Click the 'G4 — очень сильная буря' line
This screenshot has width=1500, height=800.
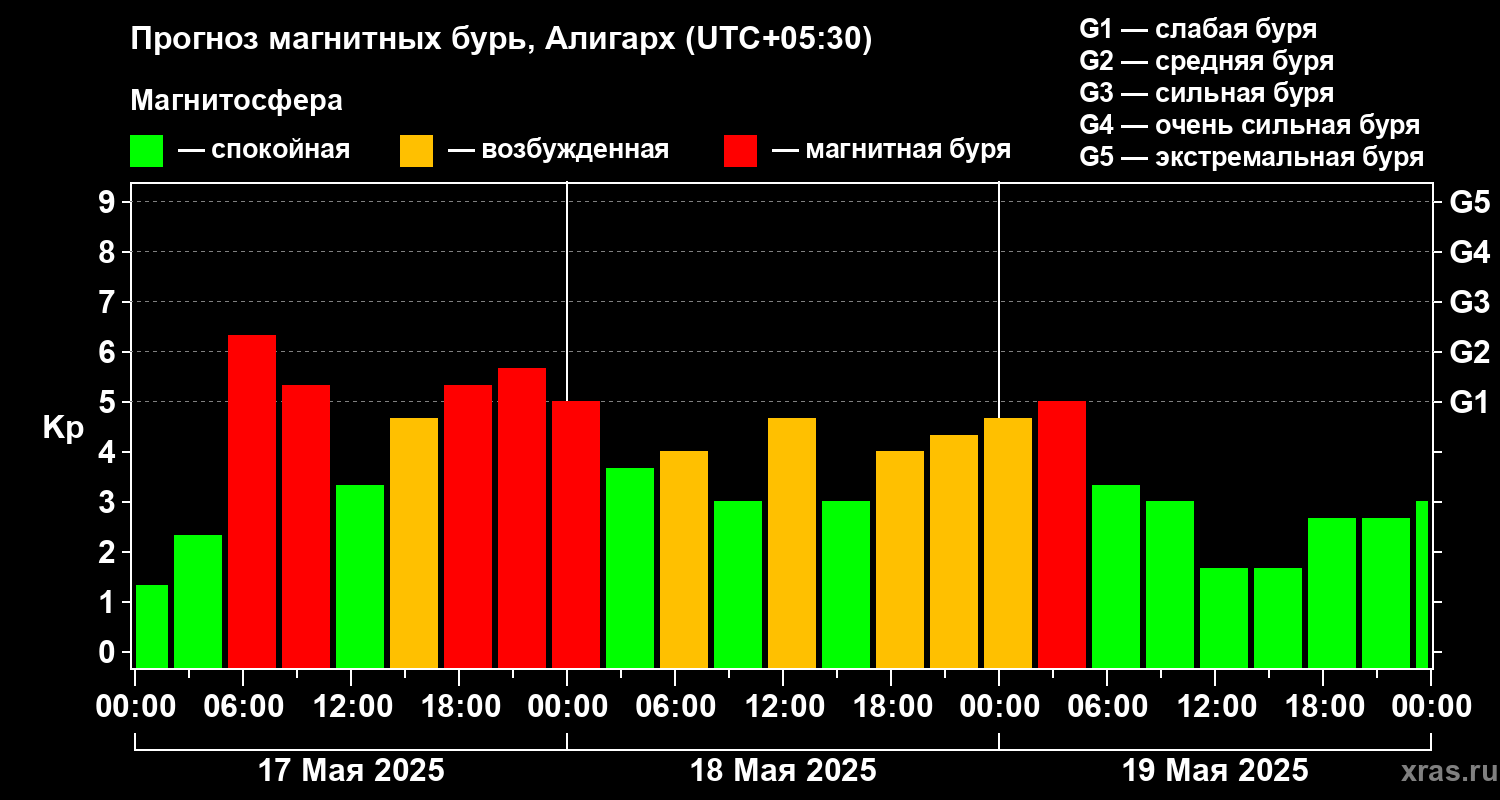[x=1249, y=125]
